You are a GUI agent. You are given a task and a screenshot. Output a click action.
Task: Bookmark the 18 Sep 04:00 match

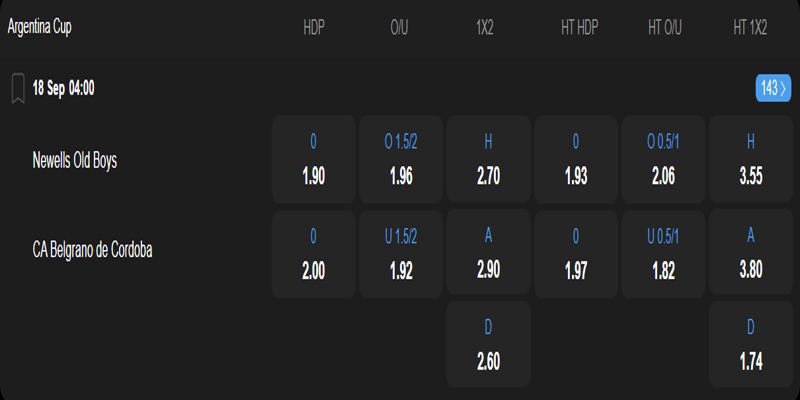point(18,88)
